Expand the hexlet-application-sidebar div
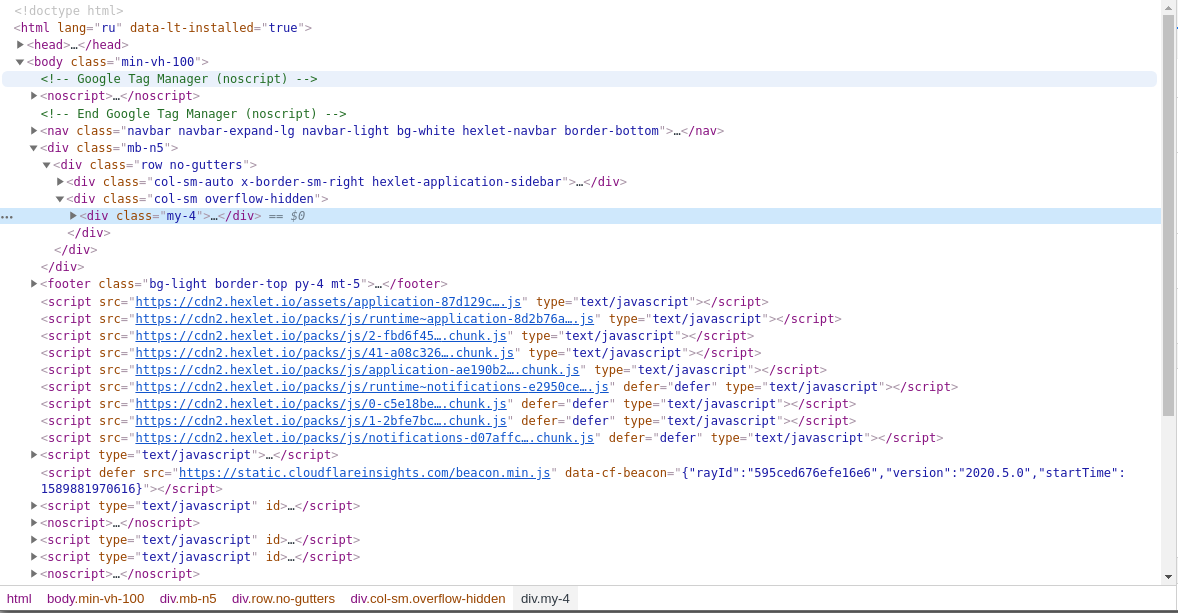The width and height of the screenshot is (1178, 613). [60, 181]
